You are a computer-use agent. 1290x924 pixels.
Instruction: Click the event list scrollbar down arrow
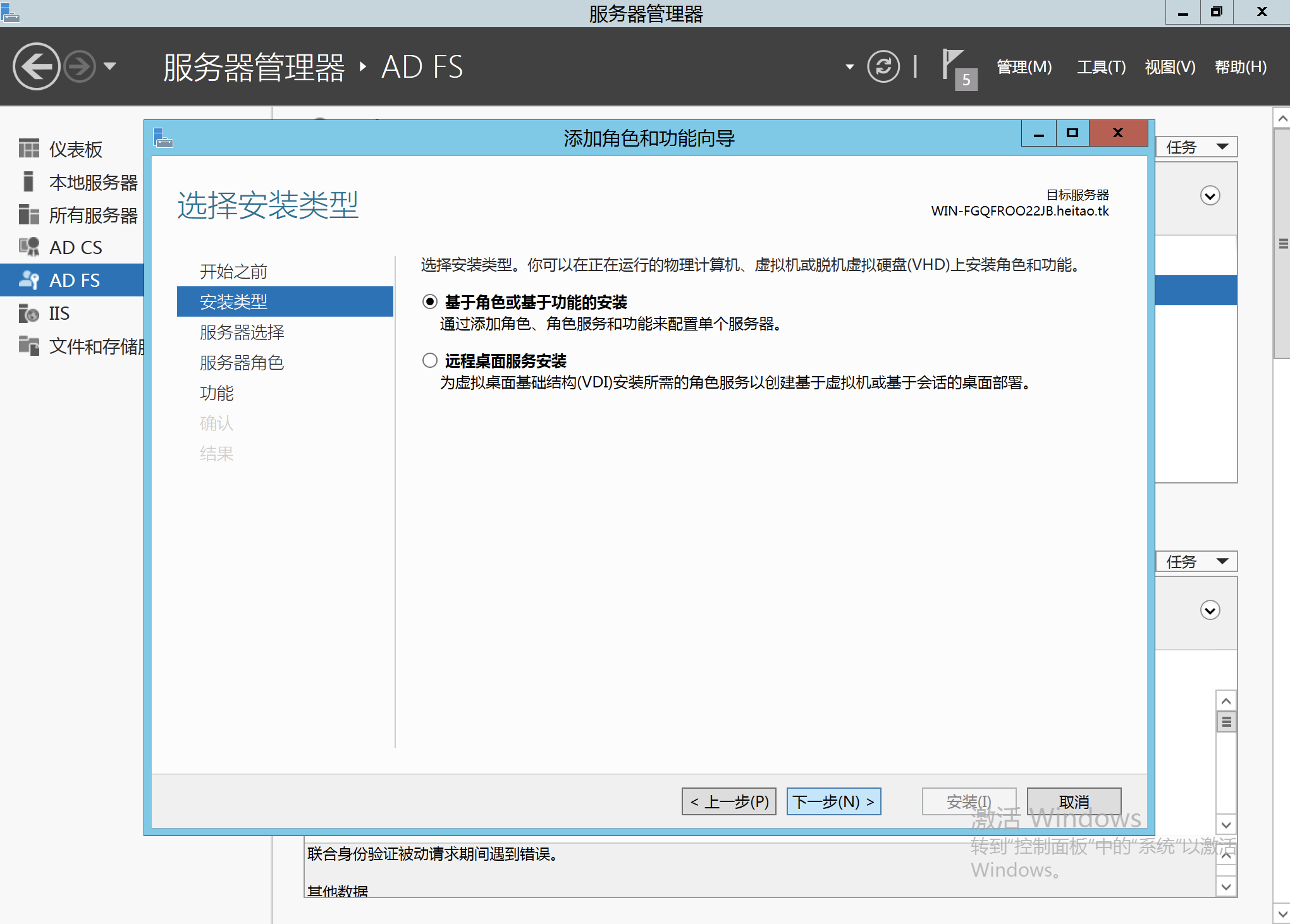1226,825
